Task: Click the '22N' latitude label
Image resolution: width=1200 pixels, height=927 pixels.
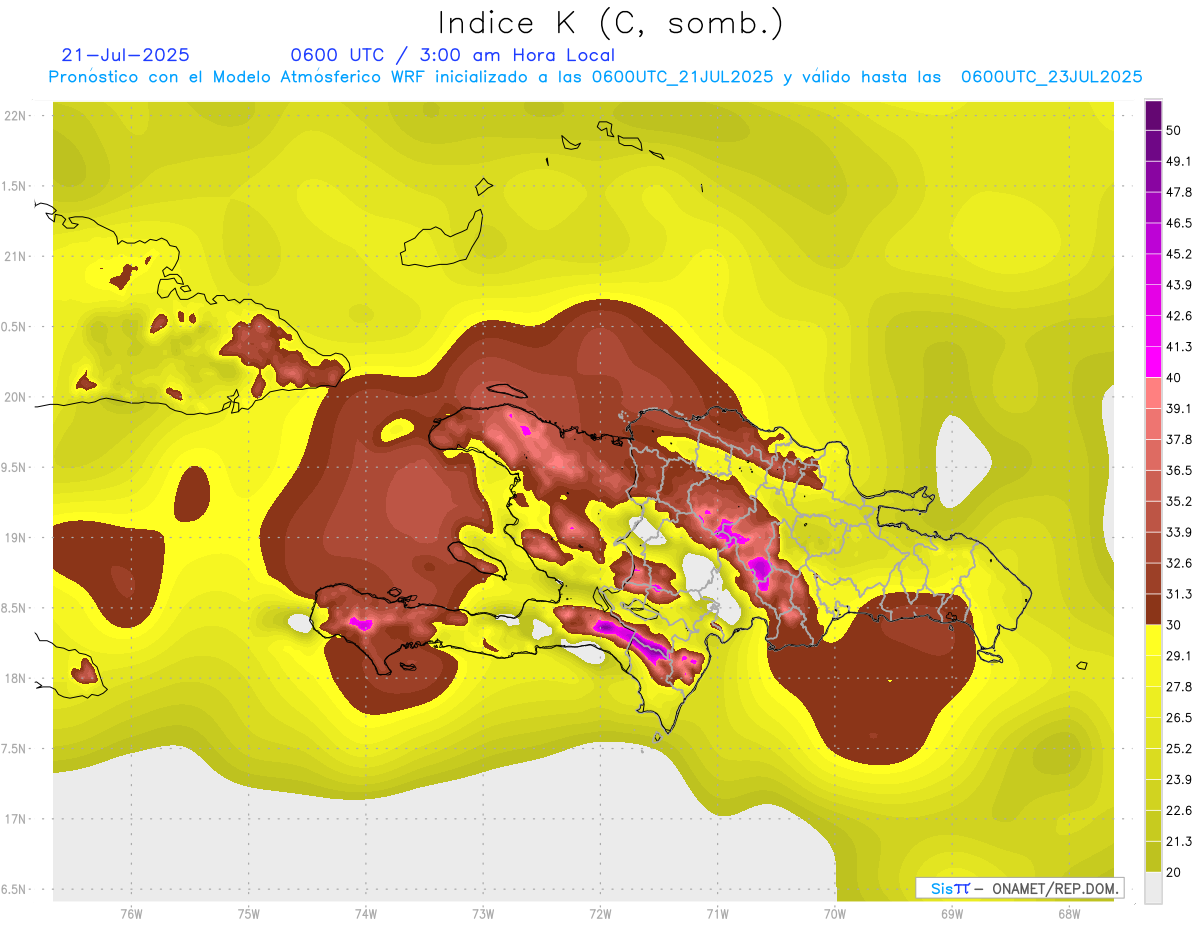Action: coord(15,116)
